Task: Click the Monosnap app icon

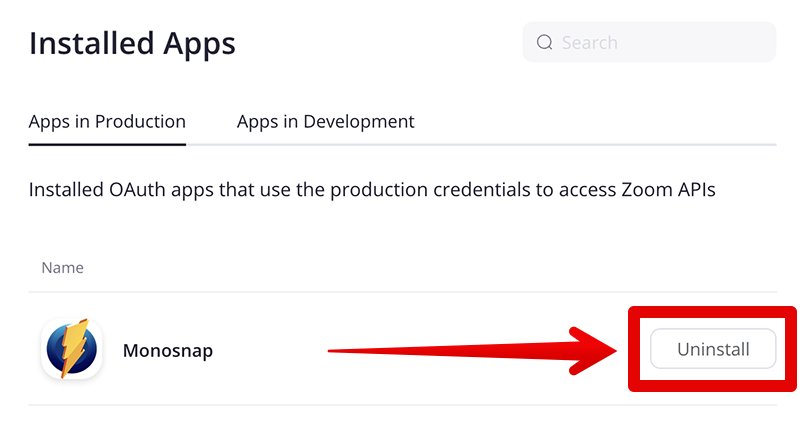Action: click(x=71, y=349)
